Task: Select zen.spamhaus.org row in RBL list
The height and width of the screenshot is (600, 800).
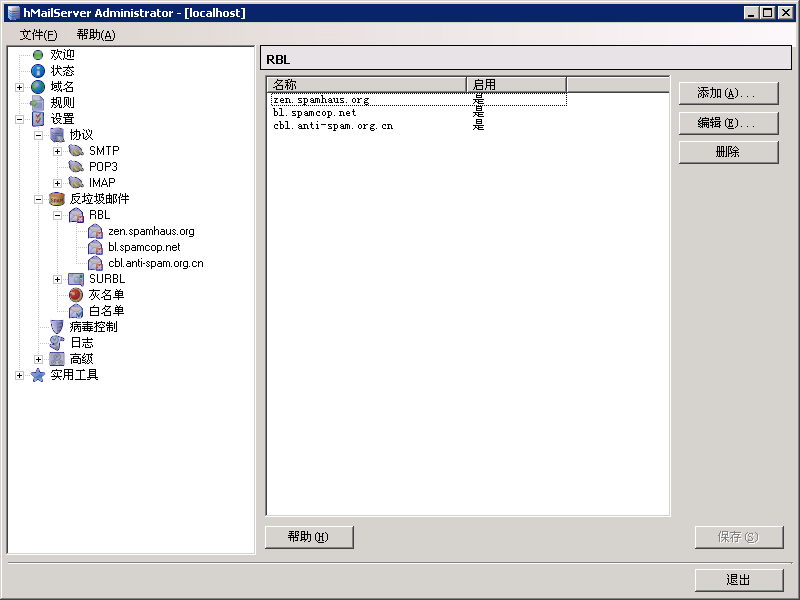Action: pos(418,99)
